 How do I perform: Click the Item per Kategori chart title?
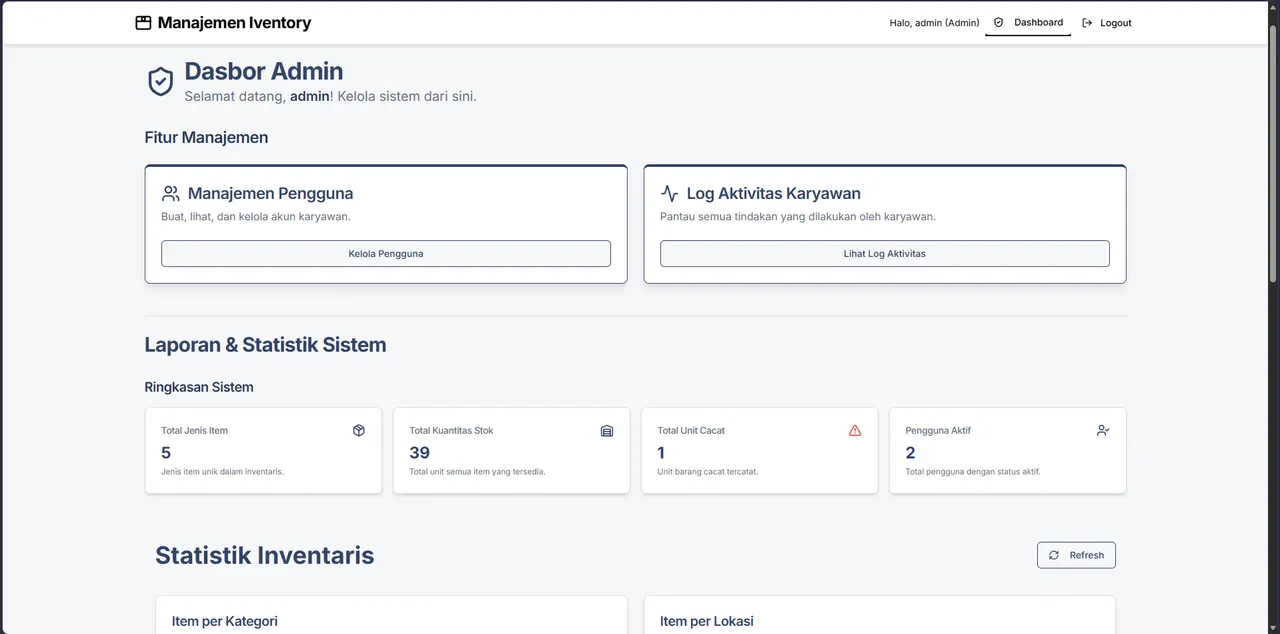(x=224, y=621)
